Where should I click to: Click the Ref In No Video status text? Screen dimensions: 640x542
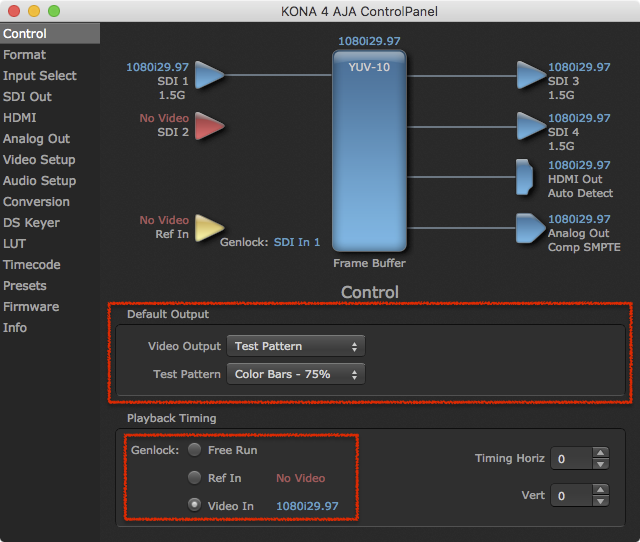301,478
